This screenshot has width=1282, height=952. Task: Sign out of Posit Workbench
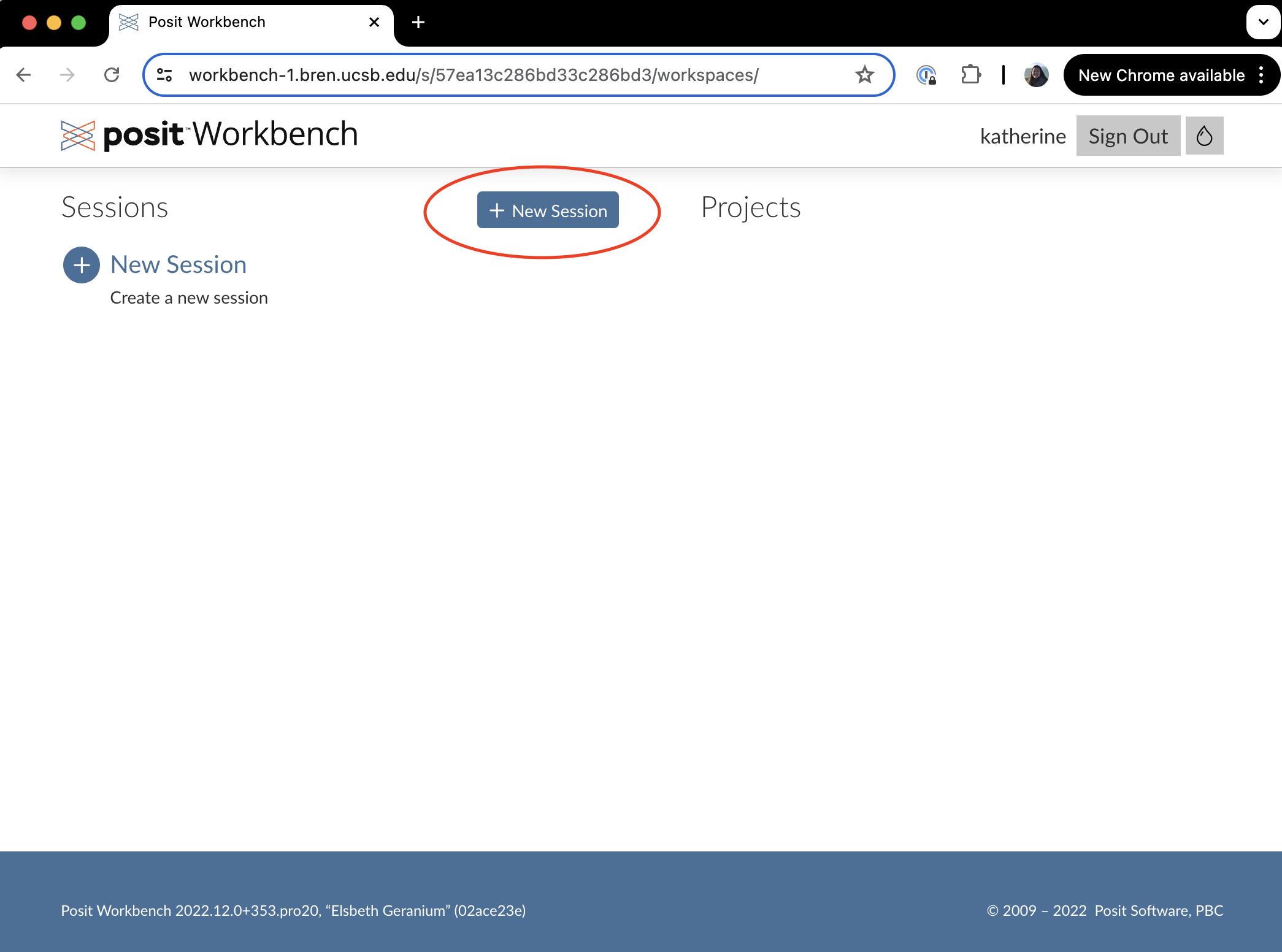1128,136
